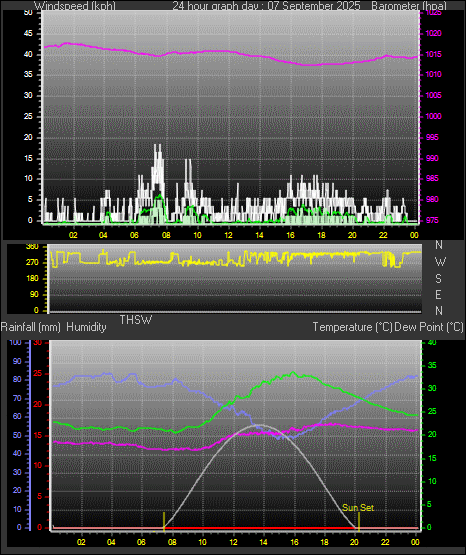This screenshot has height=555, width=466.
Task: Click the Dew Point (°C) label
Action: pyautogui.click(x=429, y=327)
